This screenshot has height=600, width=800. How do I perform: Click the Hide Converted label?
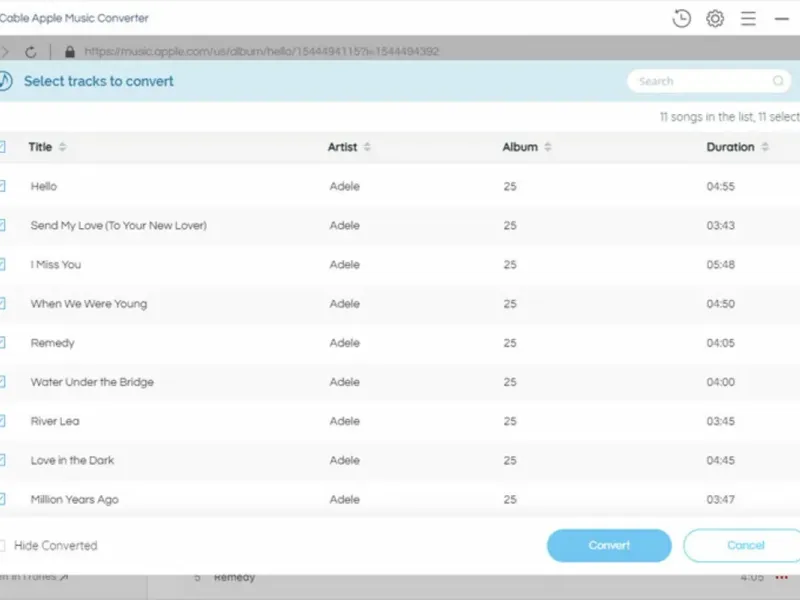pyautogui.click(x=56, y=545)
